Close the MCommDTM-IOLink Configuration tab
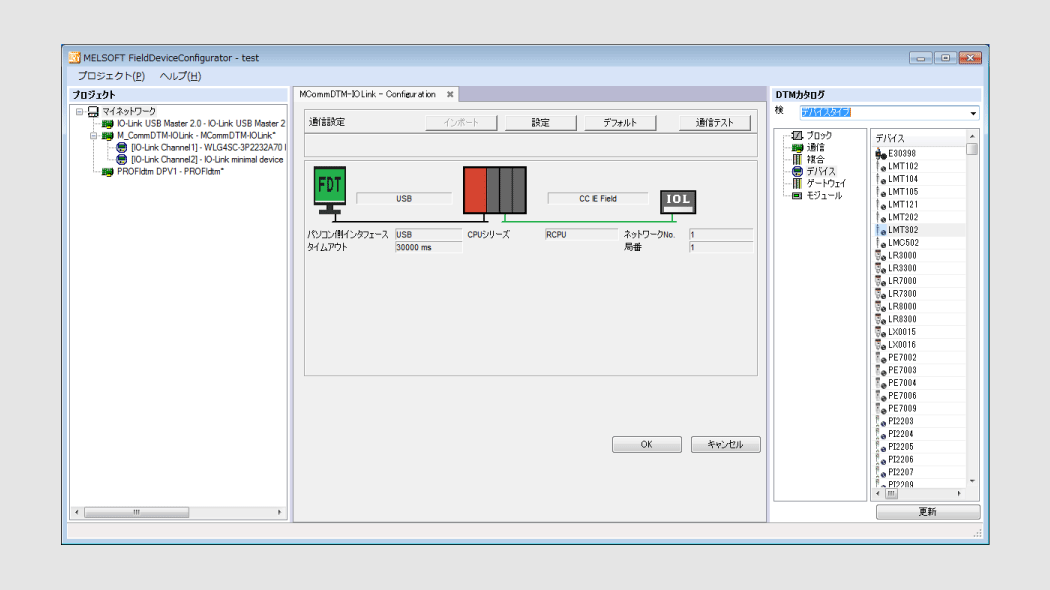Viewport: 1050px width, 590px height. point(450,94)
